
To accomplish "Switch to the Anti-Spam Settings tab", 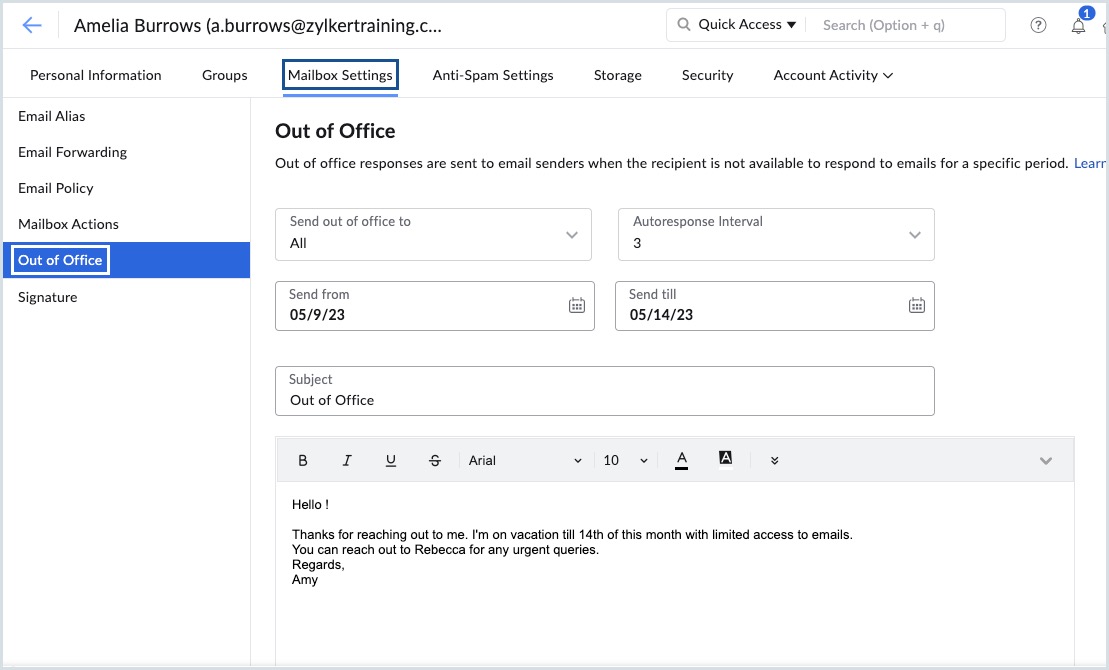I will 493,75.
